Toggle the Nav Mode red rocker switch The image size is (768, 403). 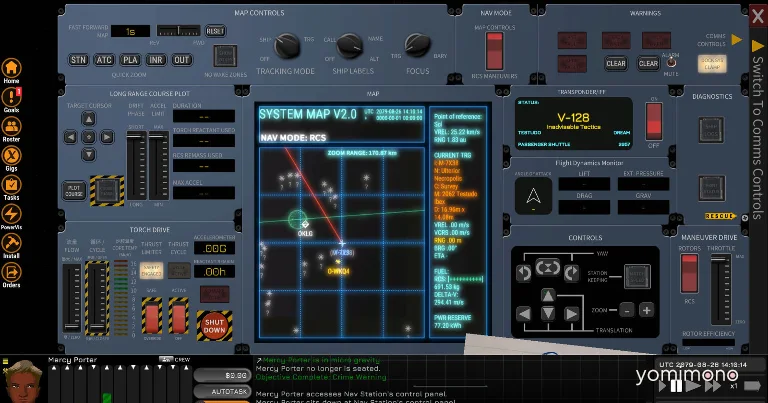[x=494, y=51]
